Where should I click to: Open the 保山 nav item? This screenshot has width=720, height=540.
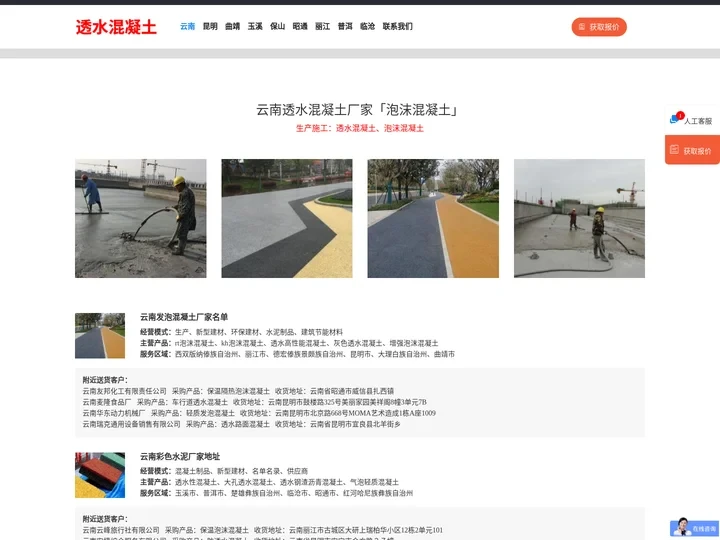tap(277, 26)
